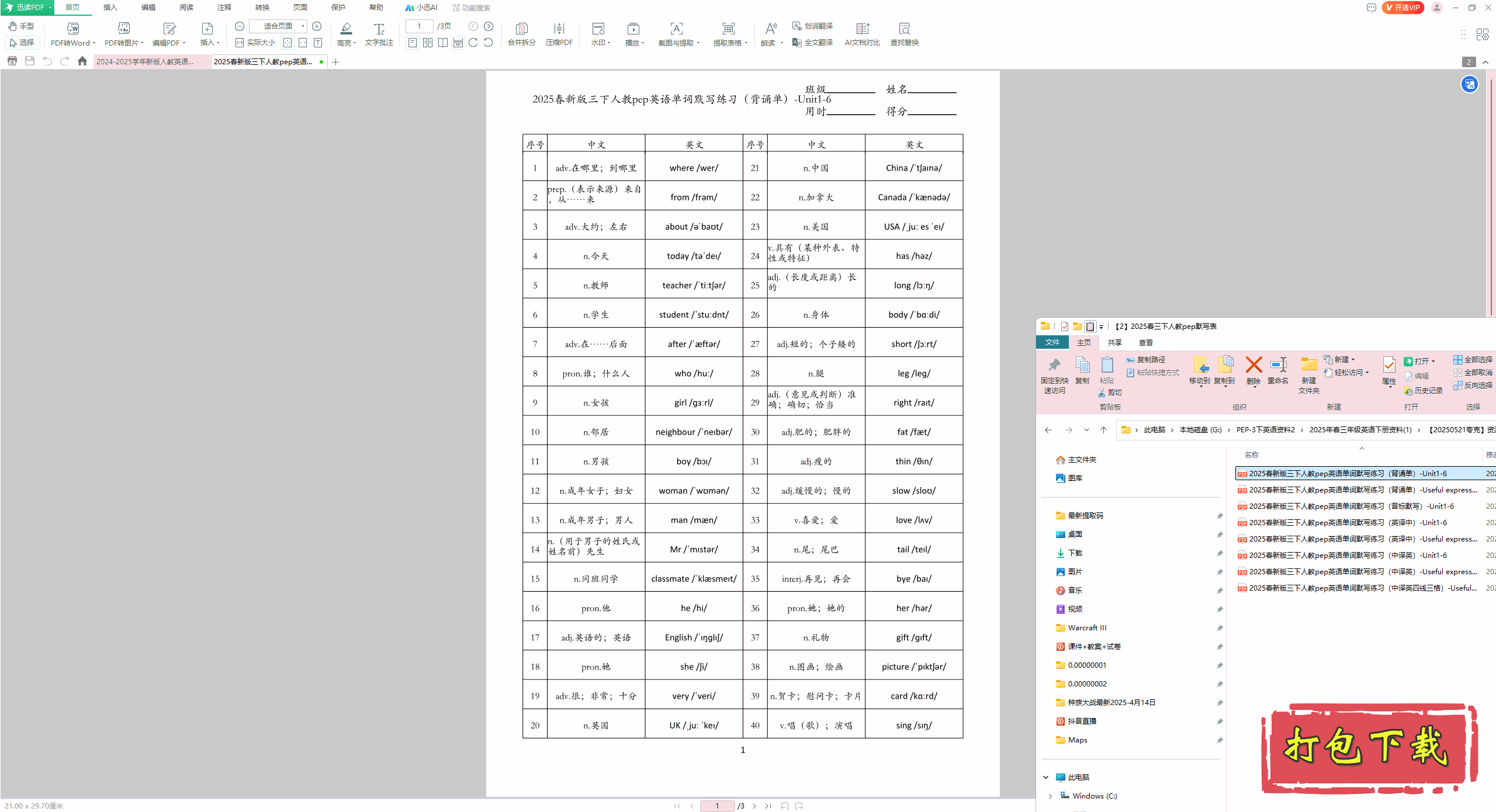The height and width of the screenshot is (812, 1496).
Task: Switch to Explorer Share tab
Action: coord(1114,343)
